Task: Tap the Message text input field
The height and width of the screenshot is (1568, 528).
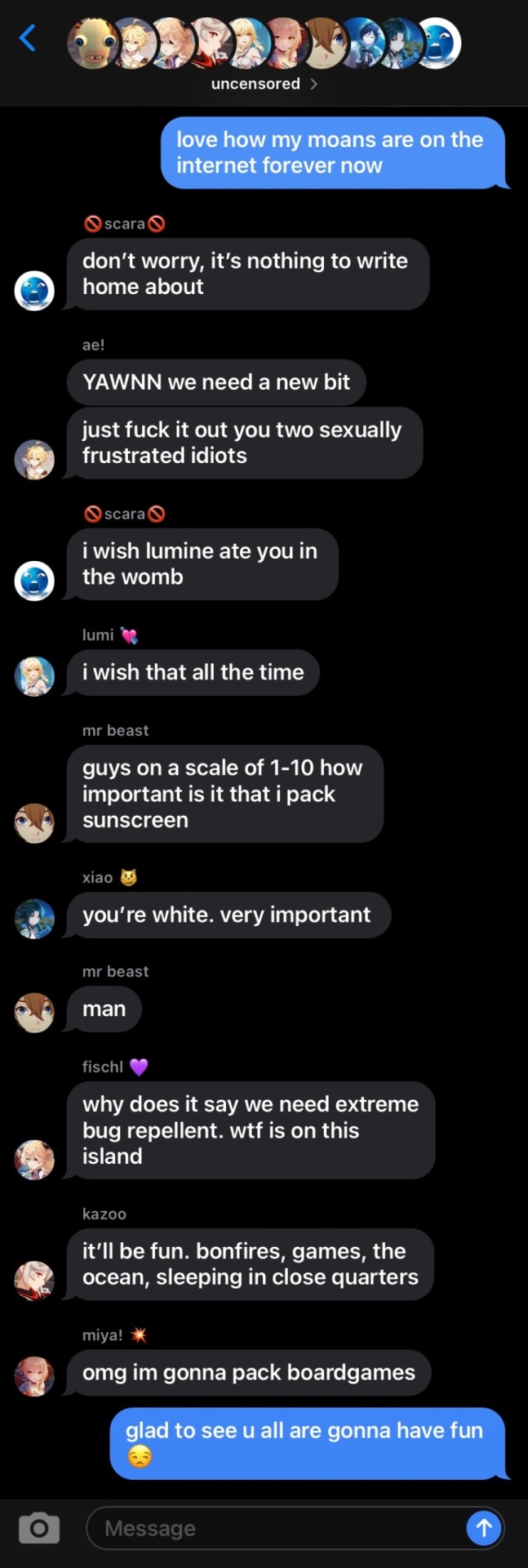Action: [x=277, y=1528]
